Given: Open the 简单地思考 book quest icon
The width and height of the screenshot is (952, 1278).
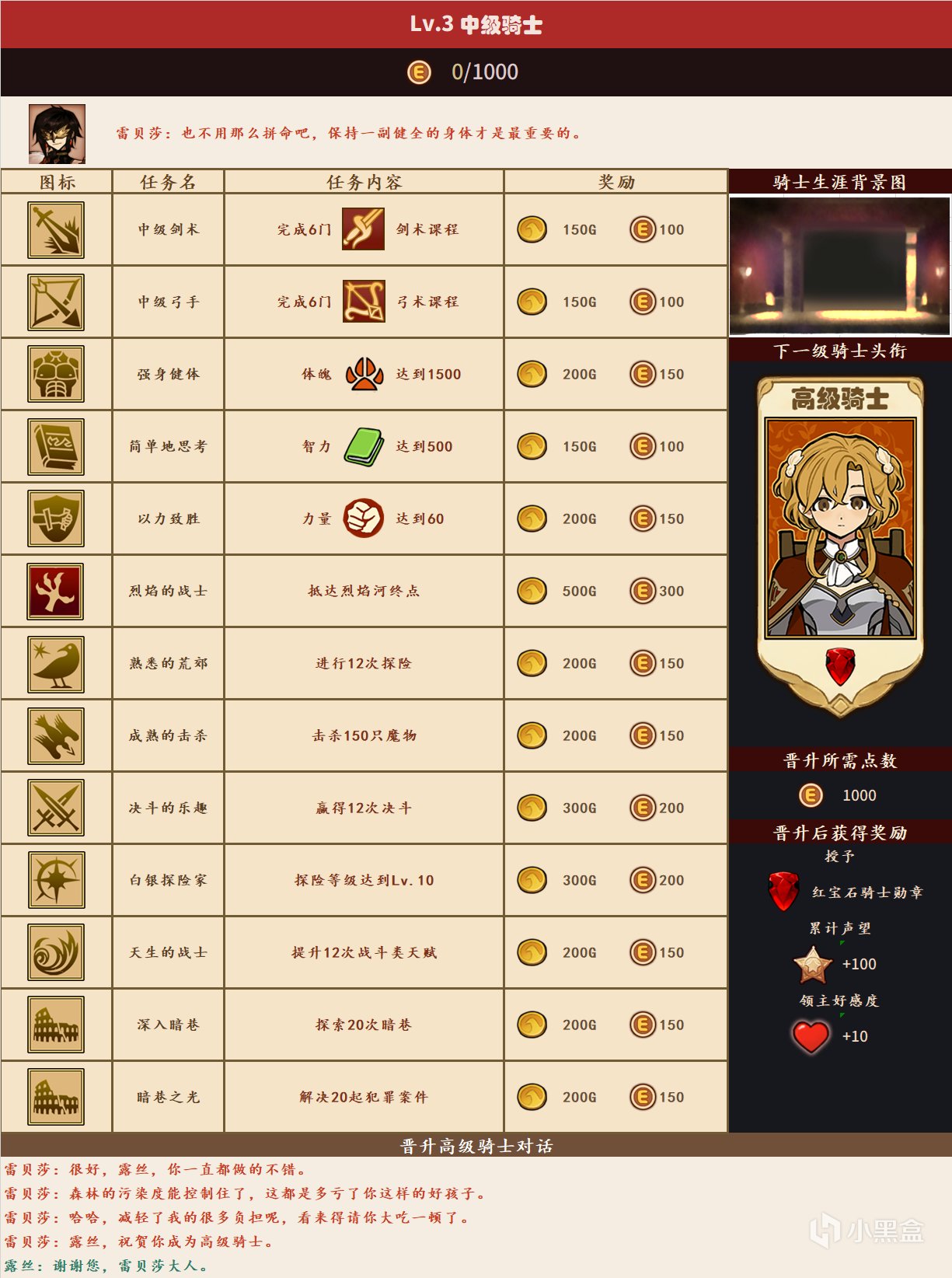Looking at the screenshot, I should (56, 447).
